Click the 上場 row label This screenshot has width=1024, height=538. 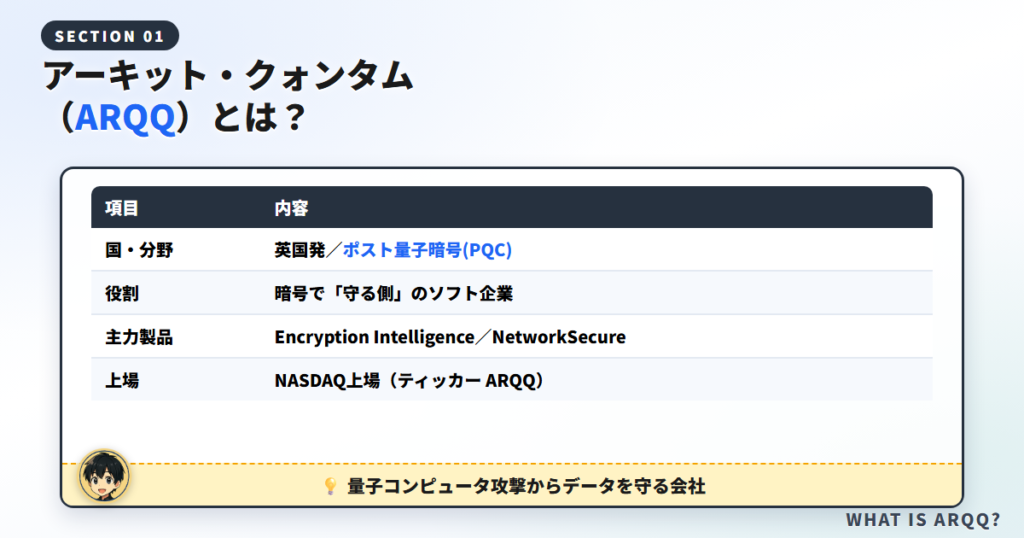click(x=122, y=380)
